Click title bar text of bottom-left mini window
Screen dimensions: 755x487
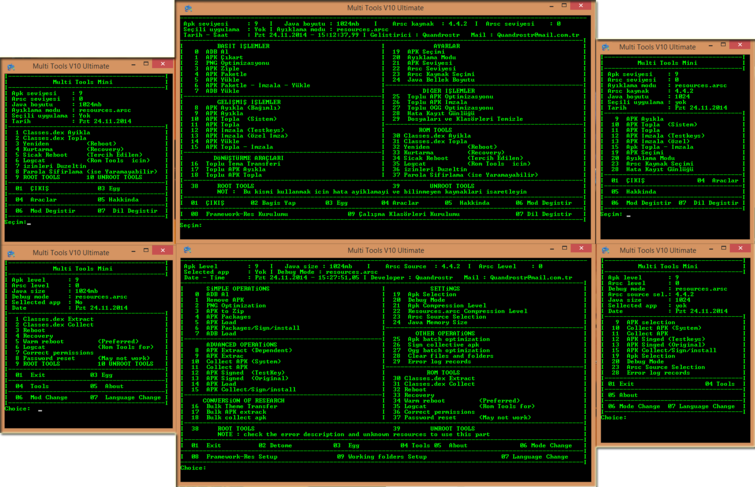(x=71, y=253)
